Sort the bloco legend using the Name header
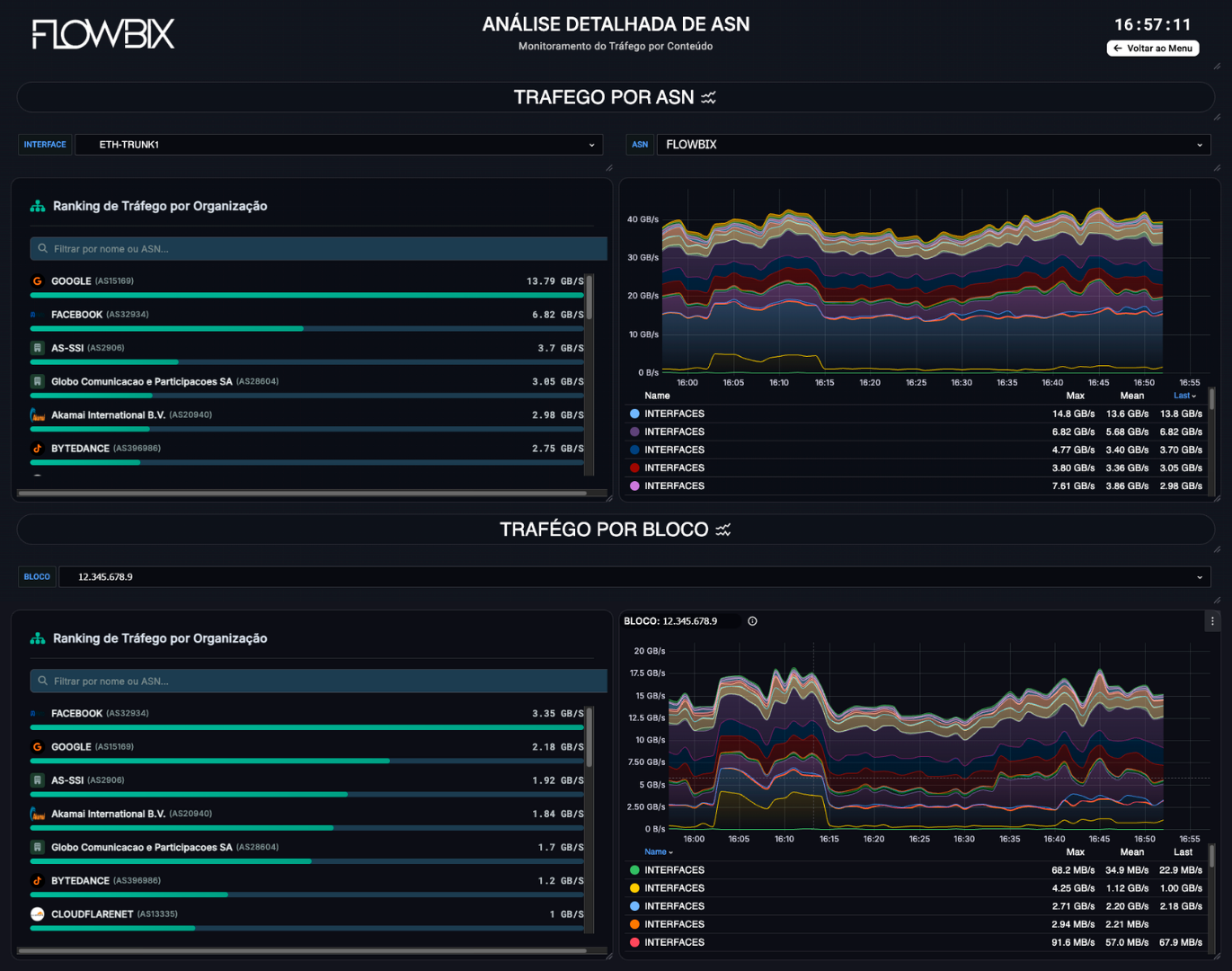1232x971 pixels. (657, 851)
